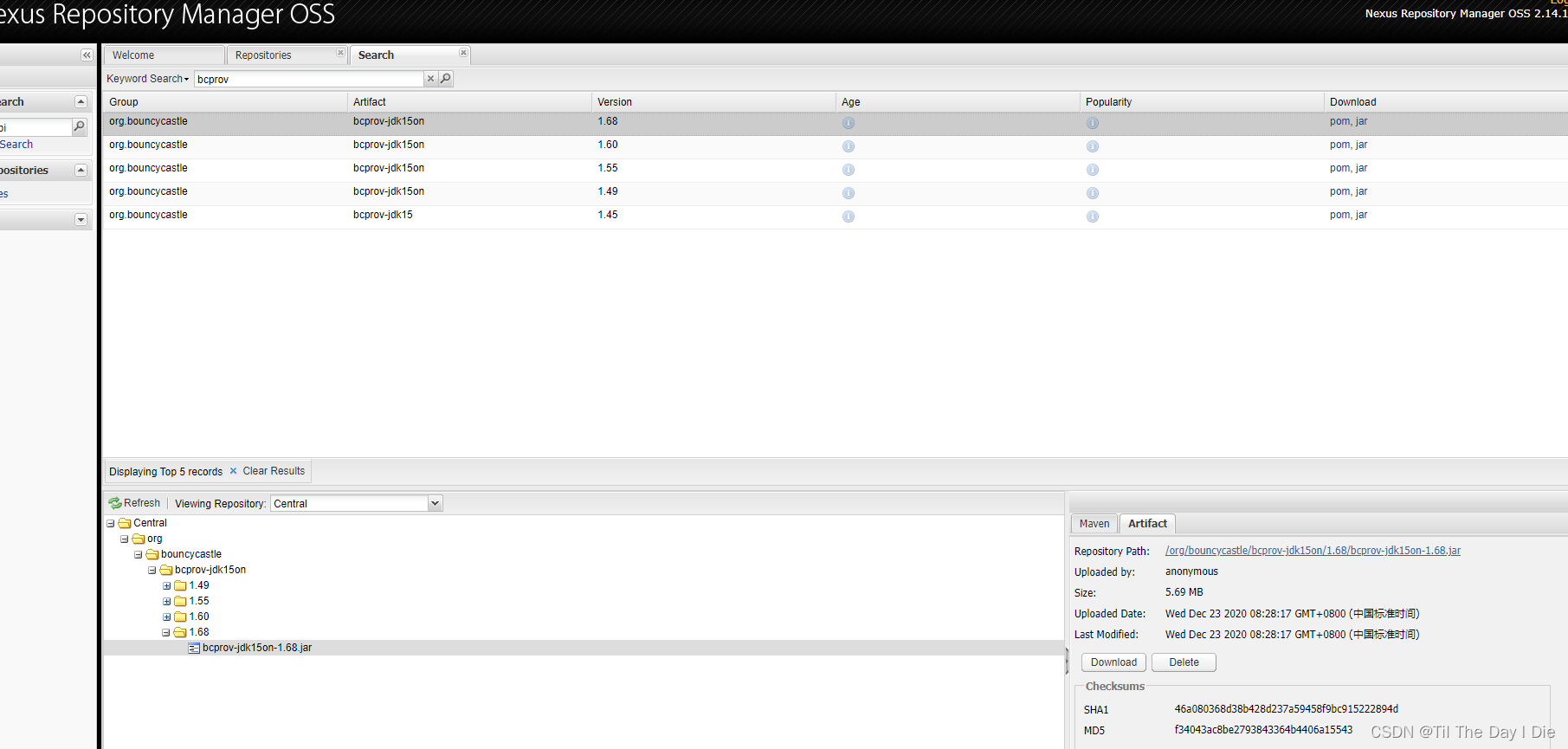Sort results by Group column header
1568x749 pixels.
(x=225, y=102)
